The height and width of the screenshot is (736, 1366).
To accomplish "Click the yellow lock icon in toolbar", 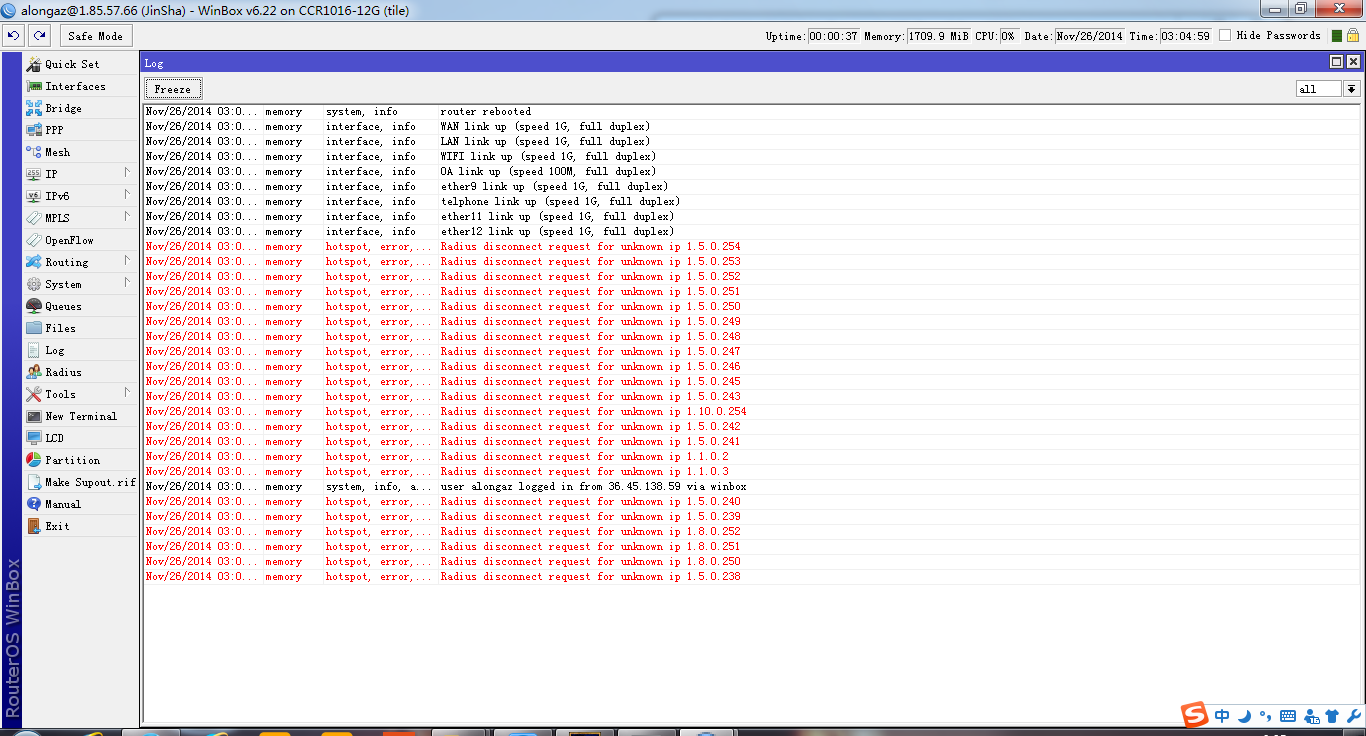I will point(1353,35).
